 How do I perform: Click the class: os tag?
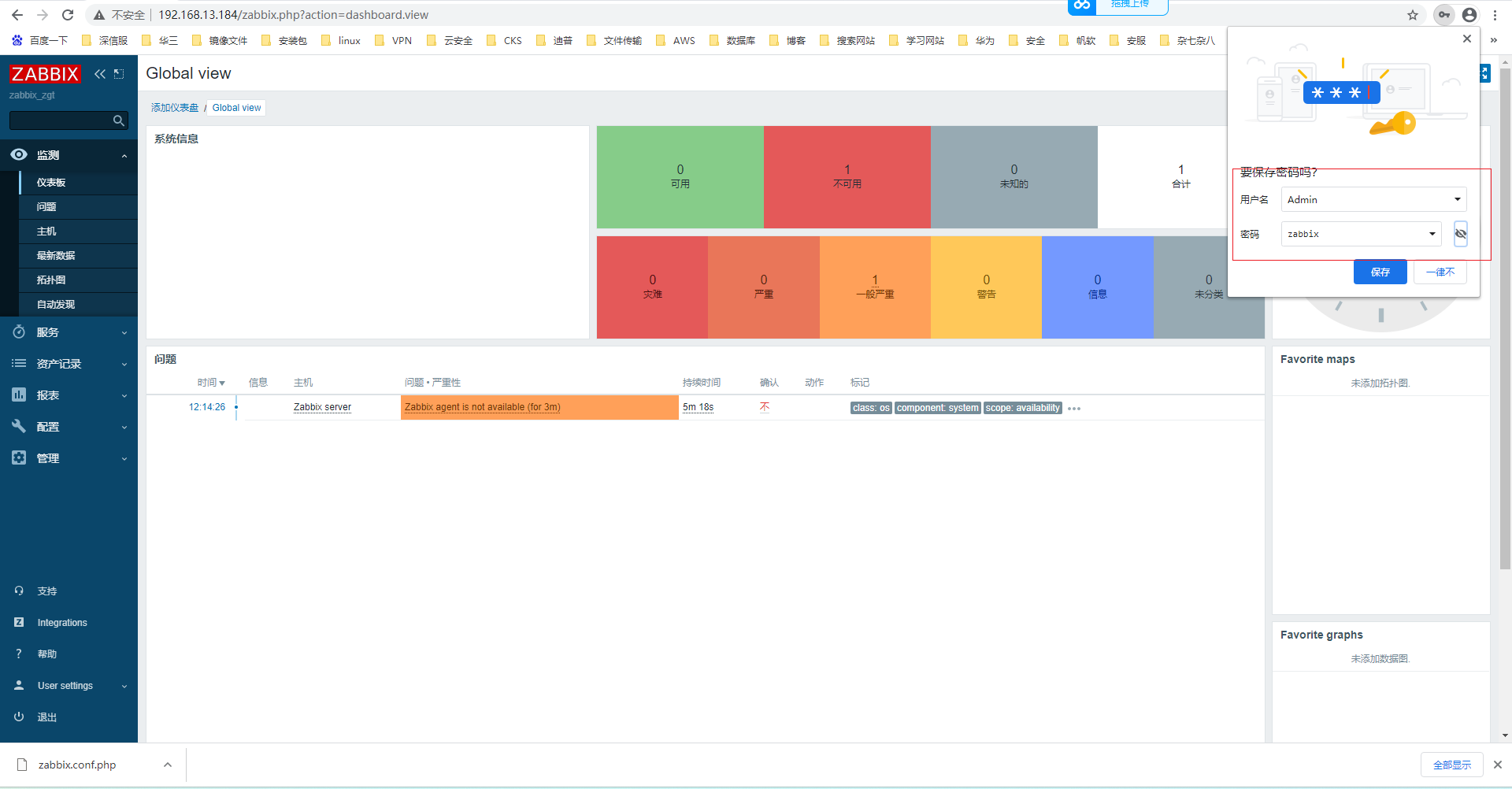(x=871, y=408)
